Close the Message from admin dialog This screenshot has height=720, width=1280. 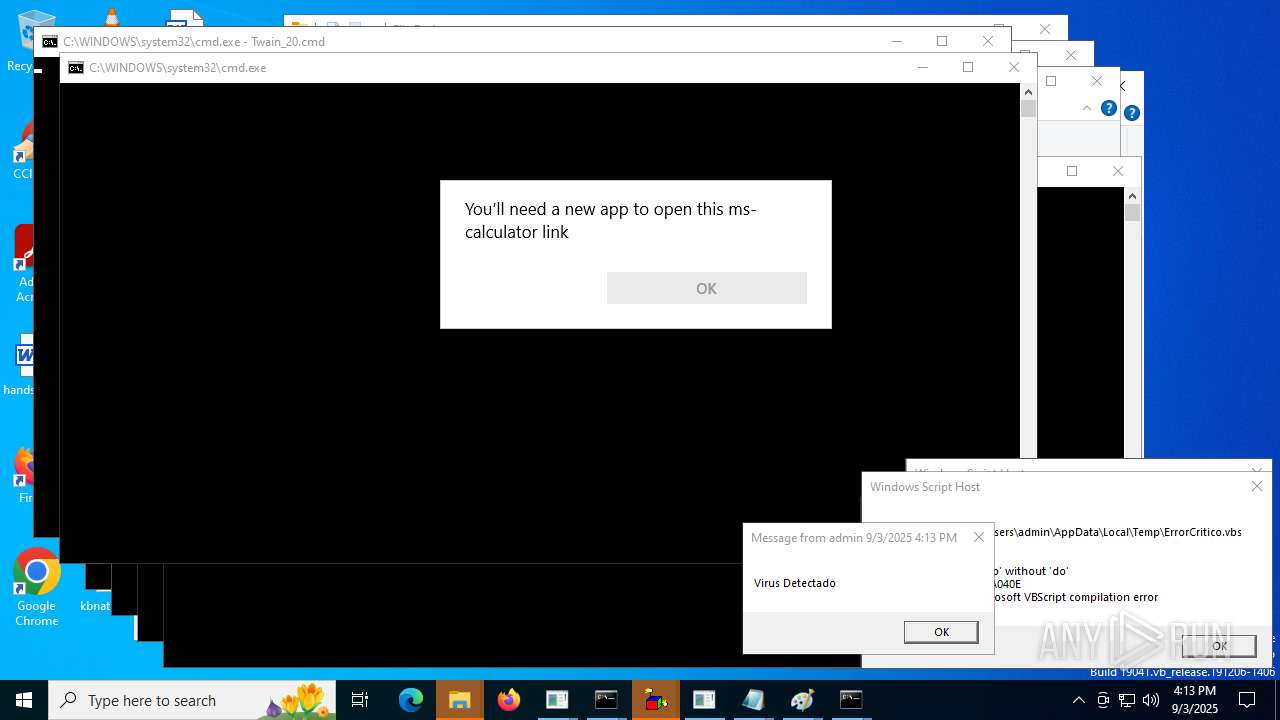point(979,537)
